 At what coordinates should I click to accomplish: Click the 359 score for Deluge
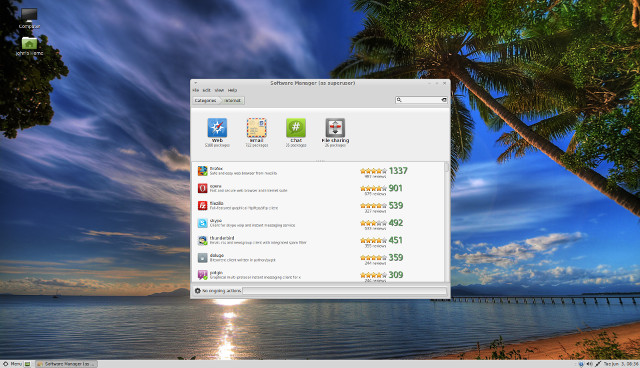click(396, 257)
